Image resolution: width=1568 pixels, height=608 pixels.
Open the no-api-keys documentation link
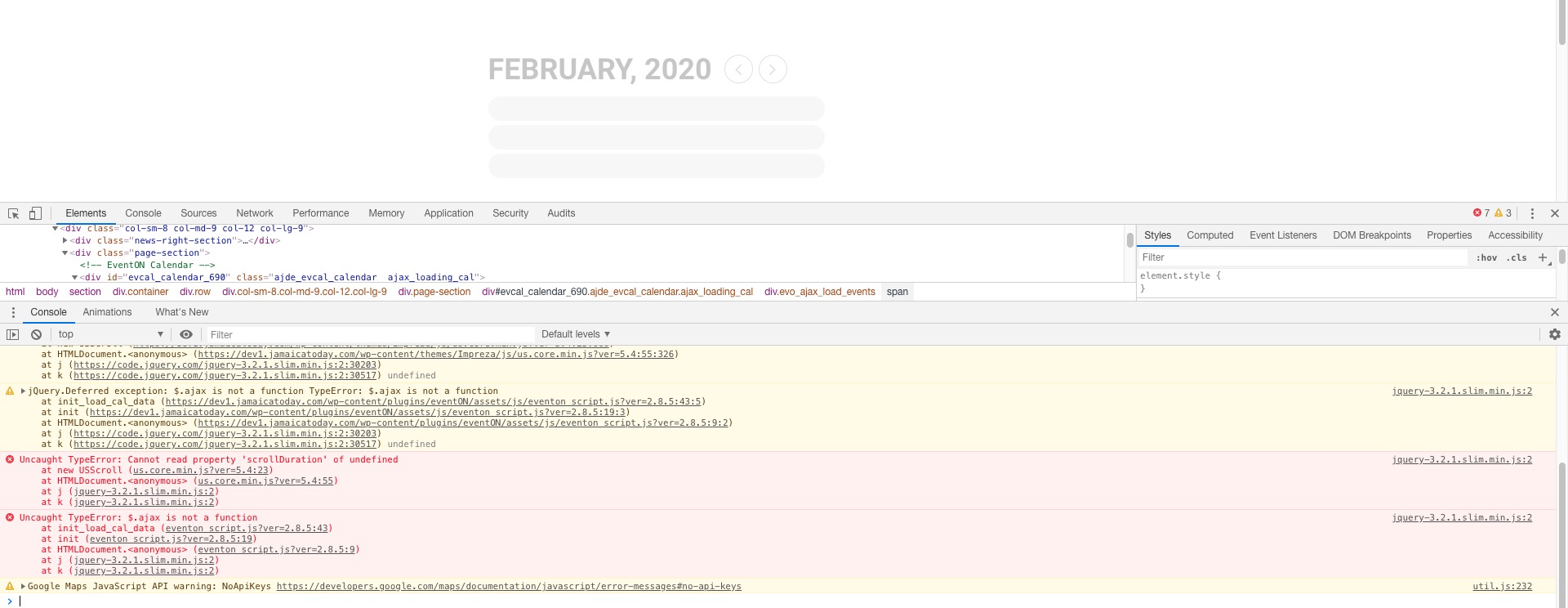pos(508,587)
